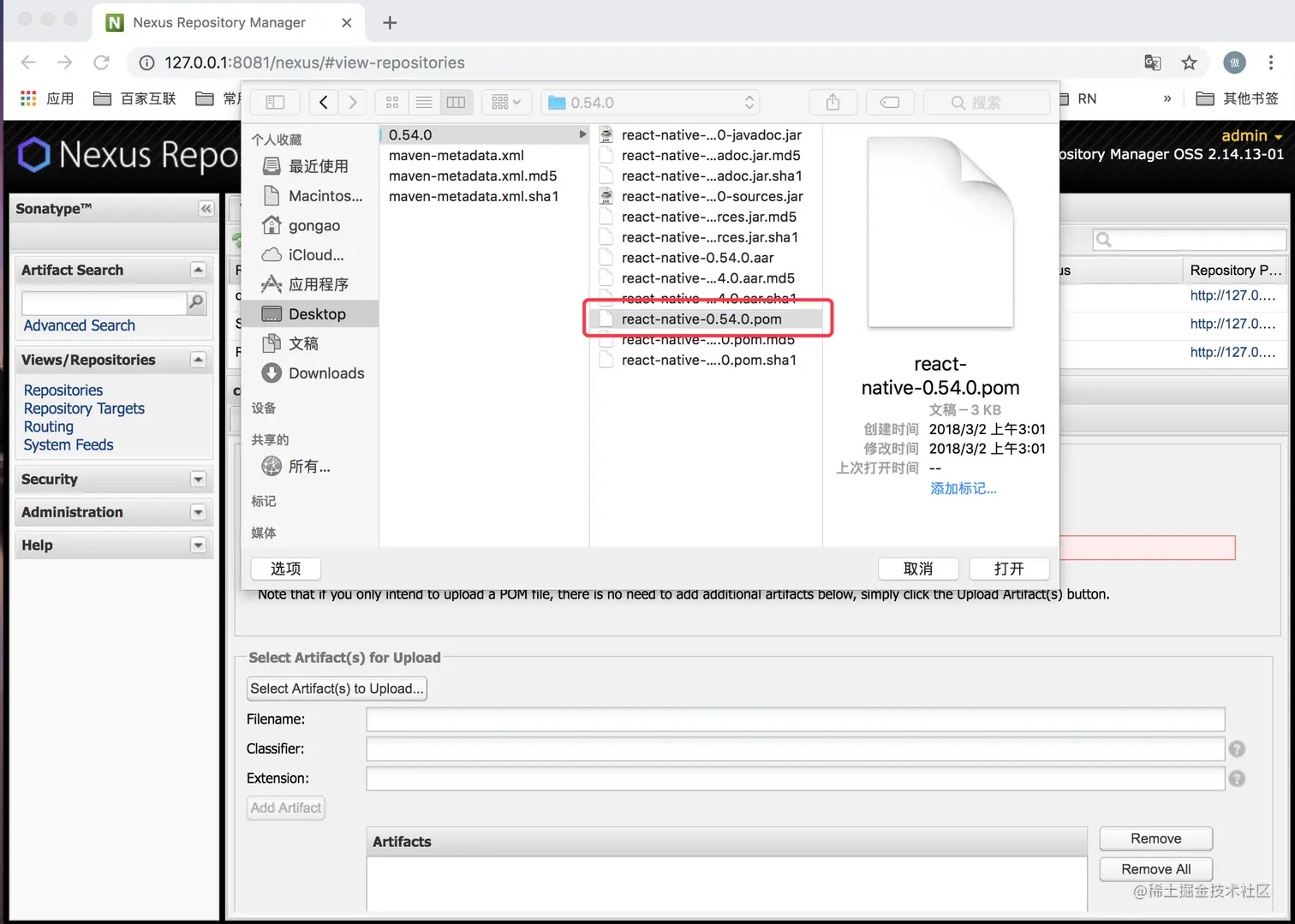Open System Feeds link
The height and width of the screenshot is (924, 1295).
pyautogui.click(x=69, y=444)
